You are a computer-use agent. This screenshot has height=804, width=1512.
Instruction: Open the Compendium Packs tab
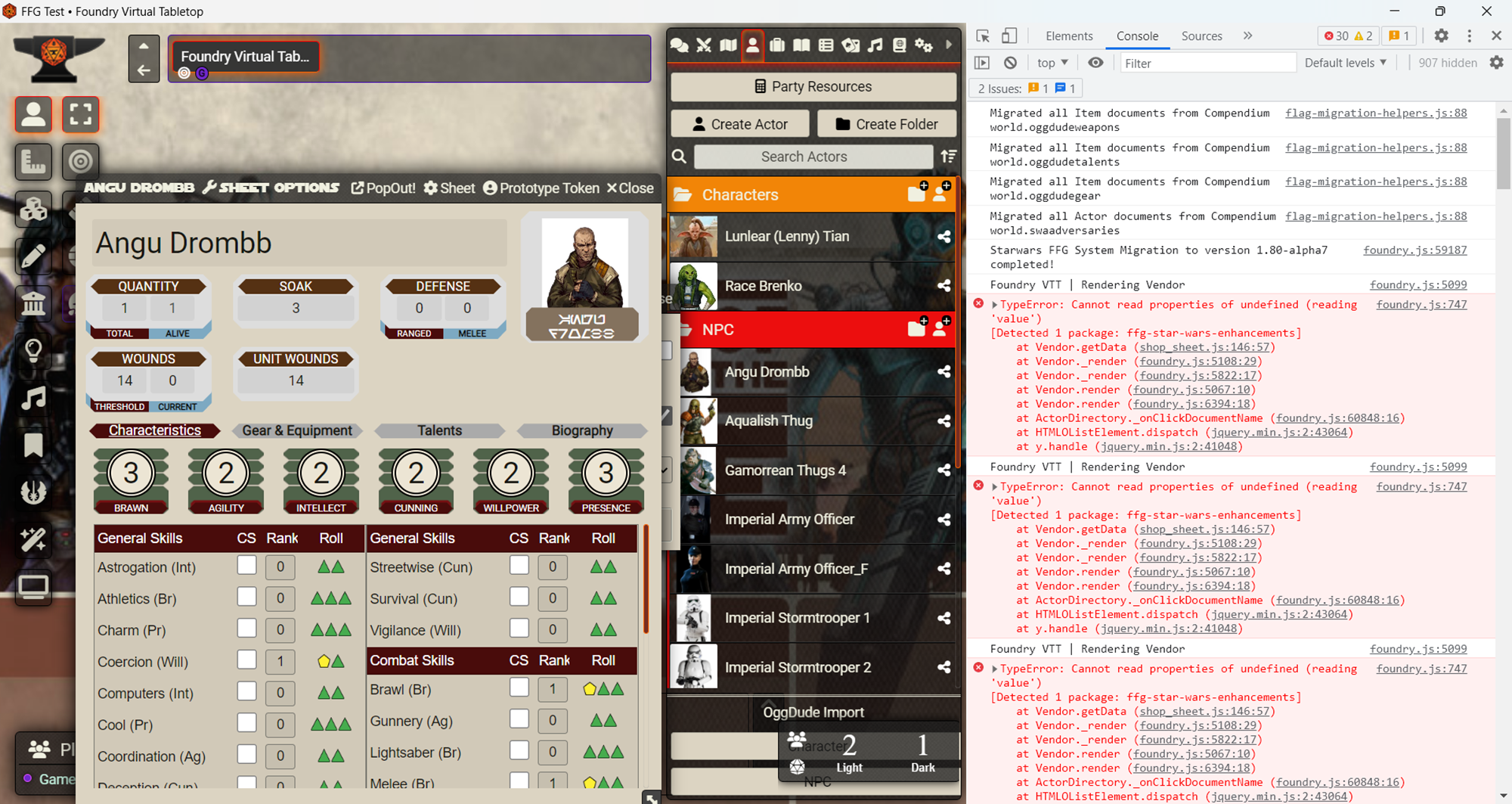coord(900,45)
